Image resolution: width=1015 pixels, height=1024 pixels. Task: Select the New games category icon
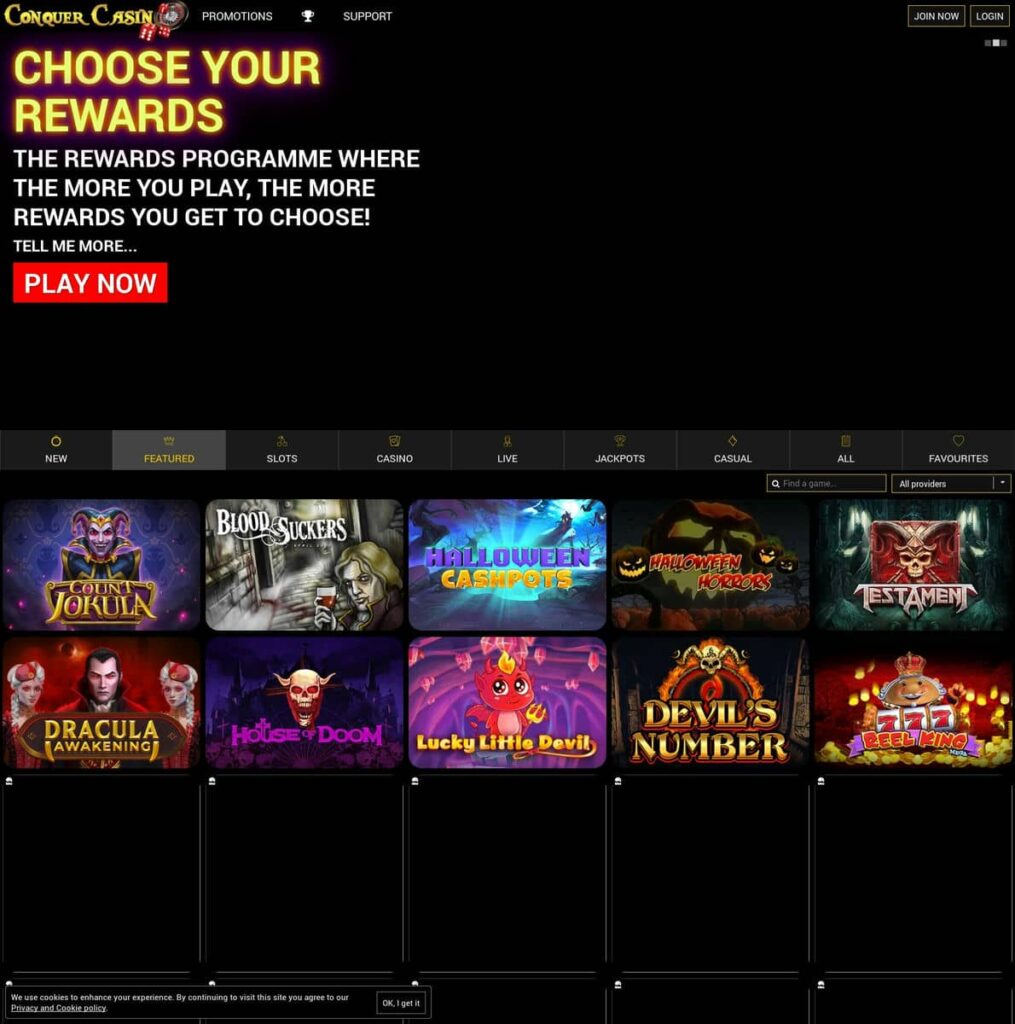coord(56,441)
